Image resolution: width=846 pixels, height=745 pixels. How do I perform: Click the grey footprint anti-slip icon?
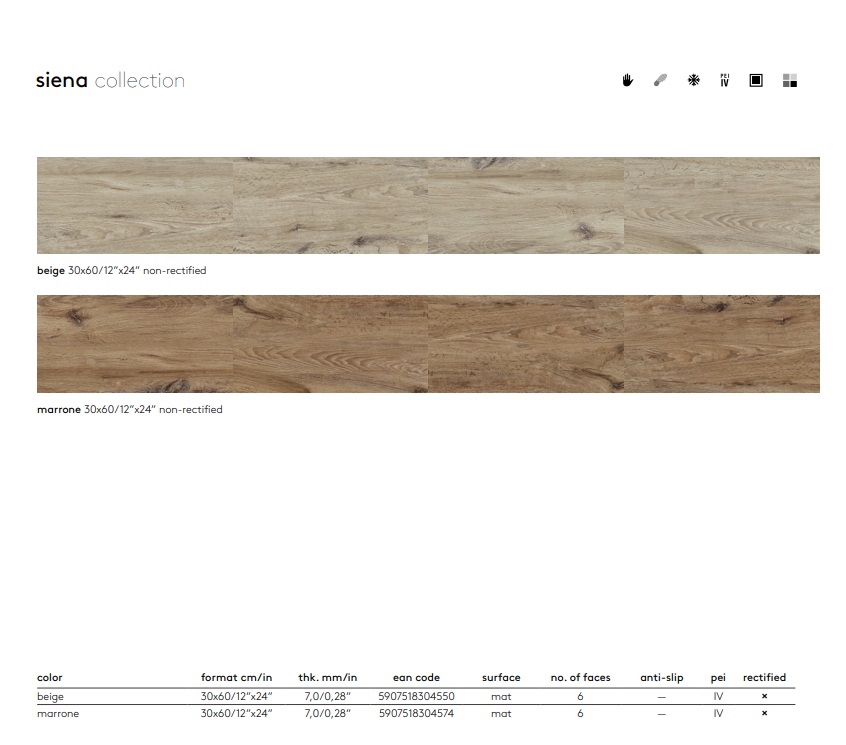pyautogui.click(x=660, y=81)
